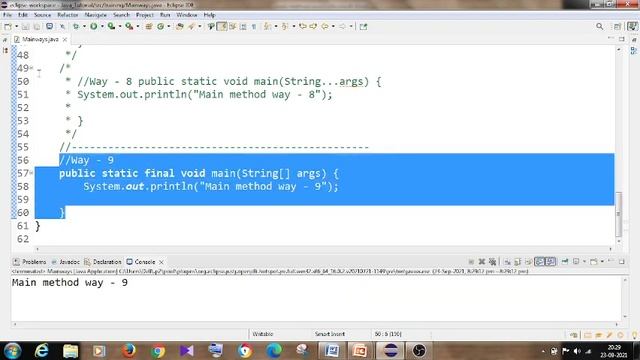
Task: Click the Open Perspective icon
Action: tap(617, 27)
